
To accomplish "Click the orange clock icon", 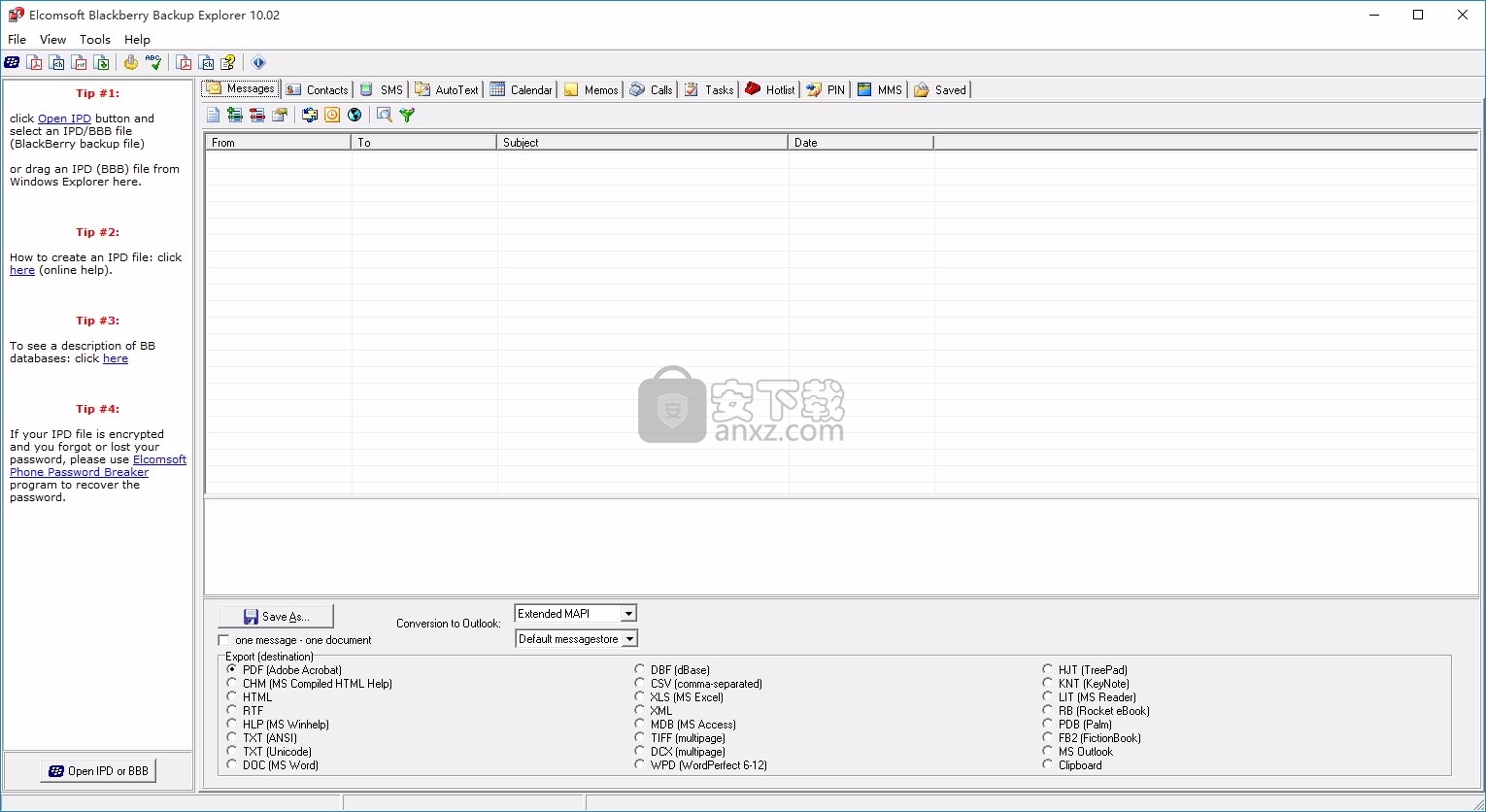I will [332, 115].
